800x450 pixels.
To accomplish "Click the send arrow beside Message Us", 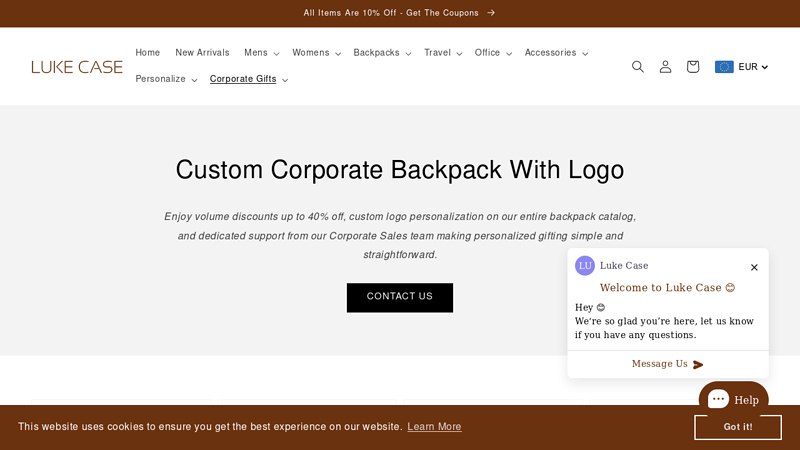I will point(698,364).
